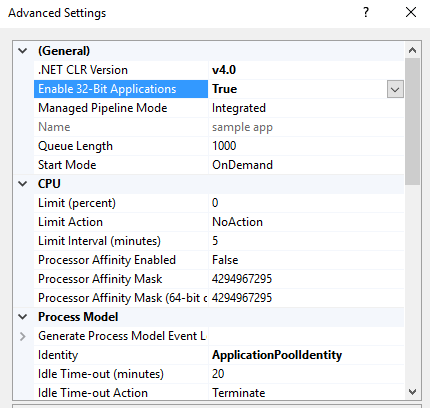The height and width of the screenshot is (408, 430).
Task: Click the scroll down arrow
Action: pos(413,392)
